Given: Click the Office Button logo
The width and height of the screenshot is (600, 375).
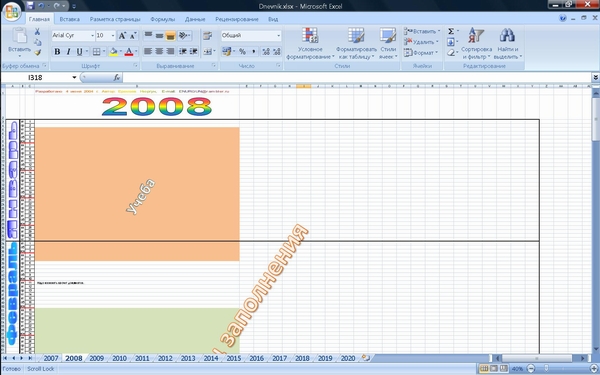Looking at the screenshot, I should pyautogui.click(x=12, y=11).
